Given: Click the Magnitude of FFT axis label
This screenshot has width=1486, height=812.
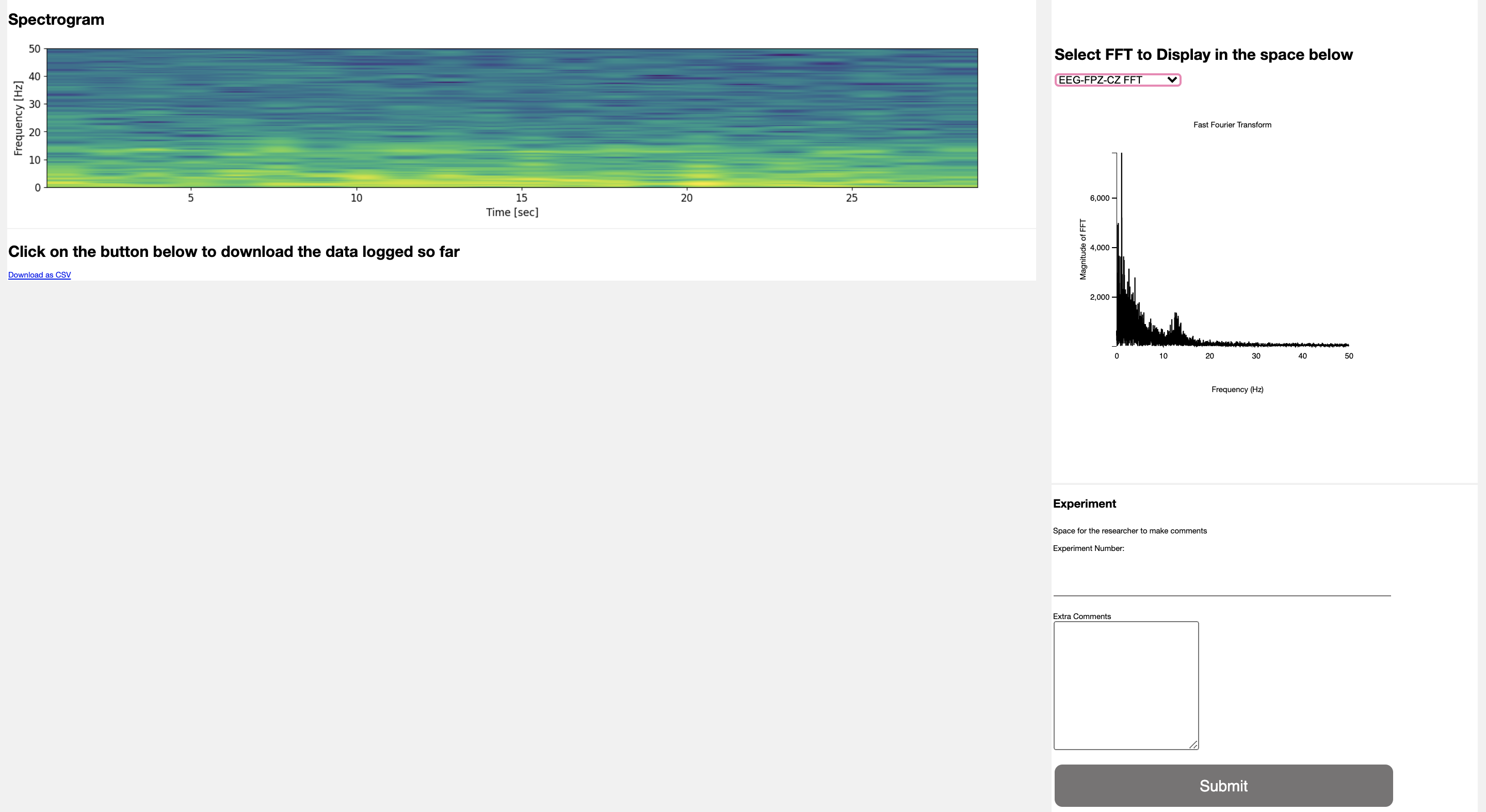Looking at the screenshot, I should pyautogui.click(x=1083, y=249).
